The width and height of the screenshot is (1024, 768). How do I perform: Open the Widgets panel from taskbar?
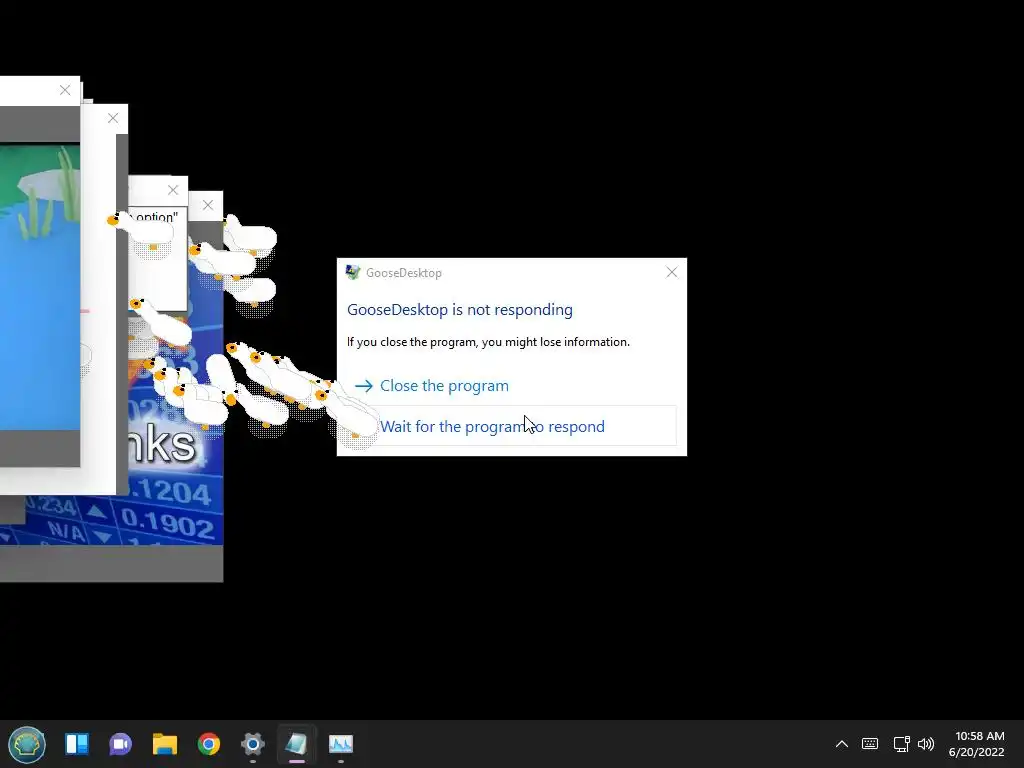click(x=77, y=744)
